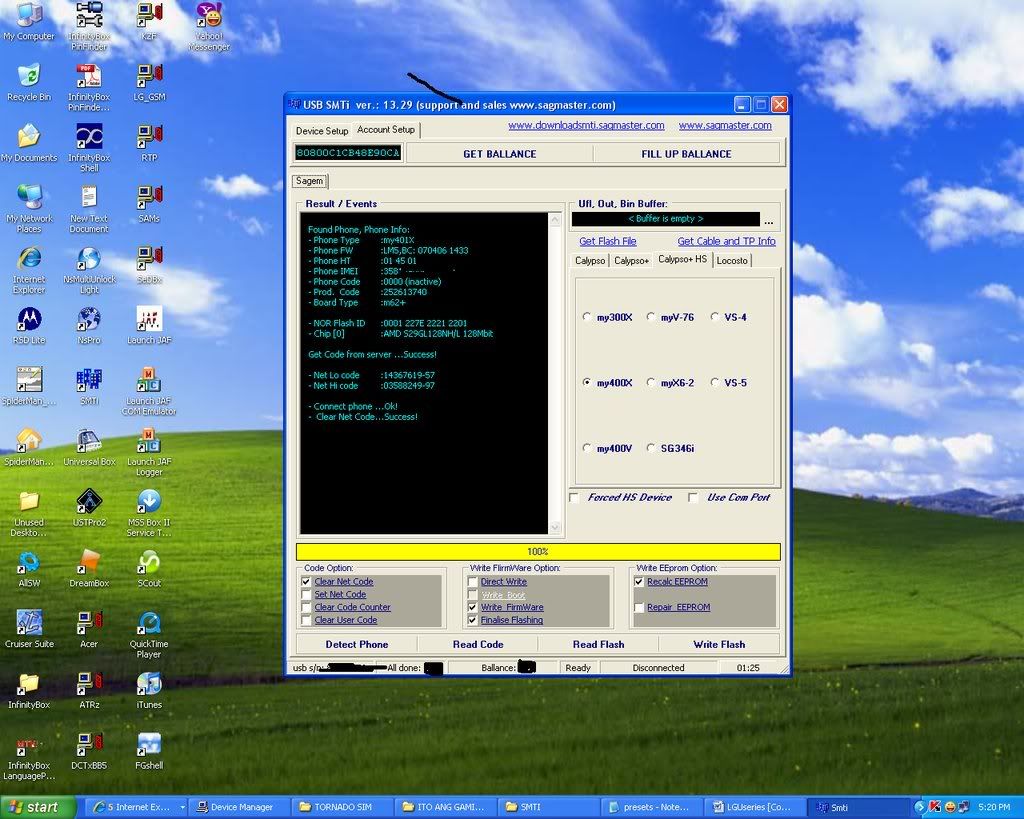Open Yahoo! Messenger desktop icon
The width and height of the screenshot is (1024, 819).
(x=209, y=26)
